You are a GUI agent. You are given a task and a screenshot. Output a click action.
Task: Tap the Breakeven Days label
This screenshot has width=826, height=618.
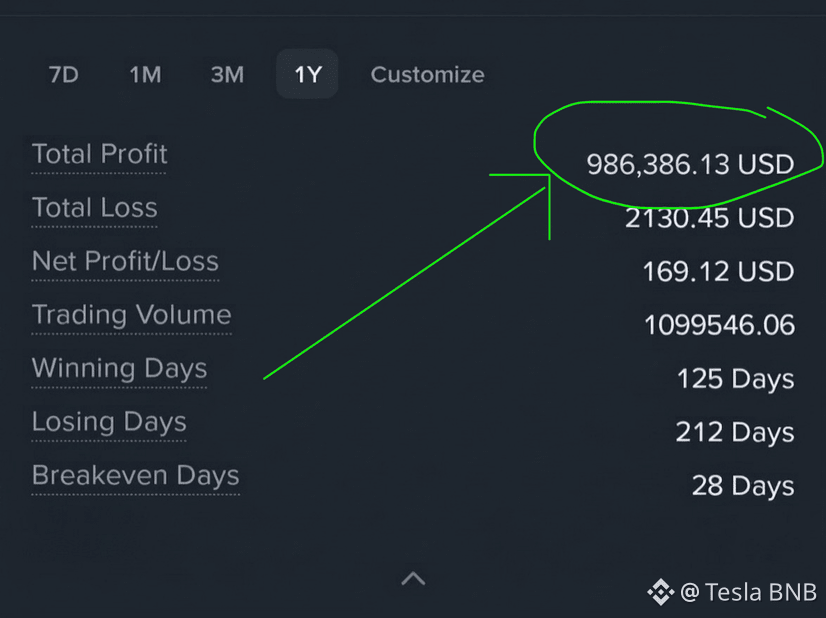[135, 475]
